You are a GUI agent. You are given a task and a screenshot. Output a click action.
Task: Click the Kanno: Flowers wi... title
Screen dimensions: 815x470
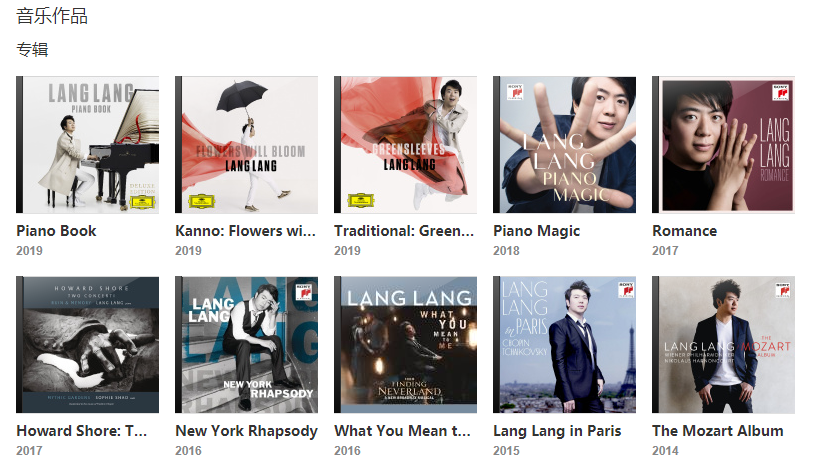(x=245, y=231)
